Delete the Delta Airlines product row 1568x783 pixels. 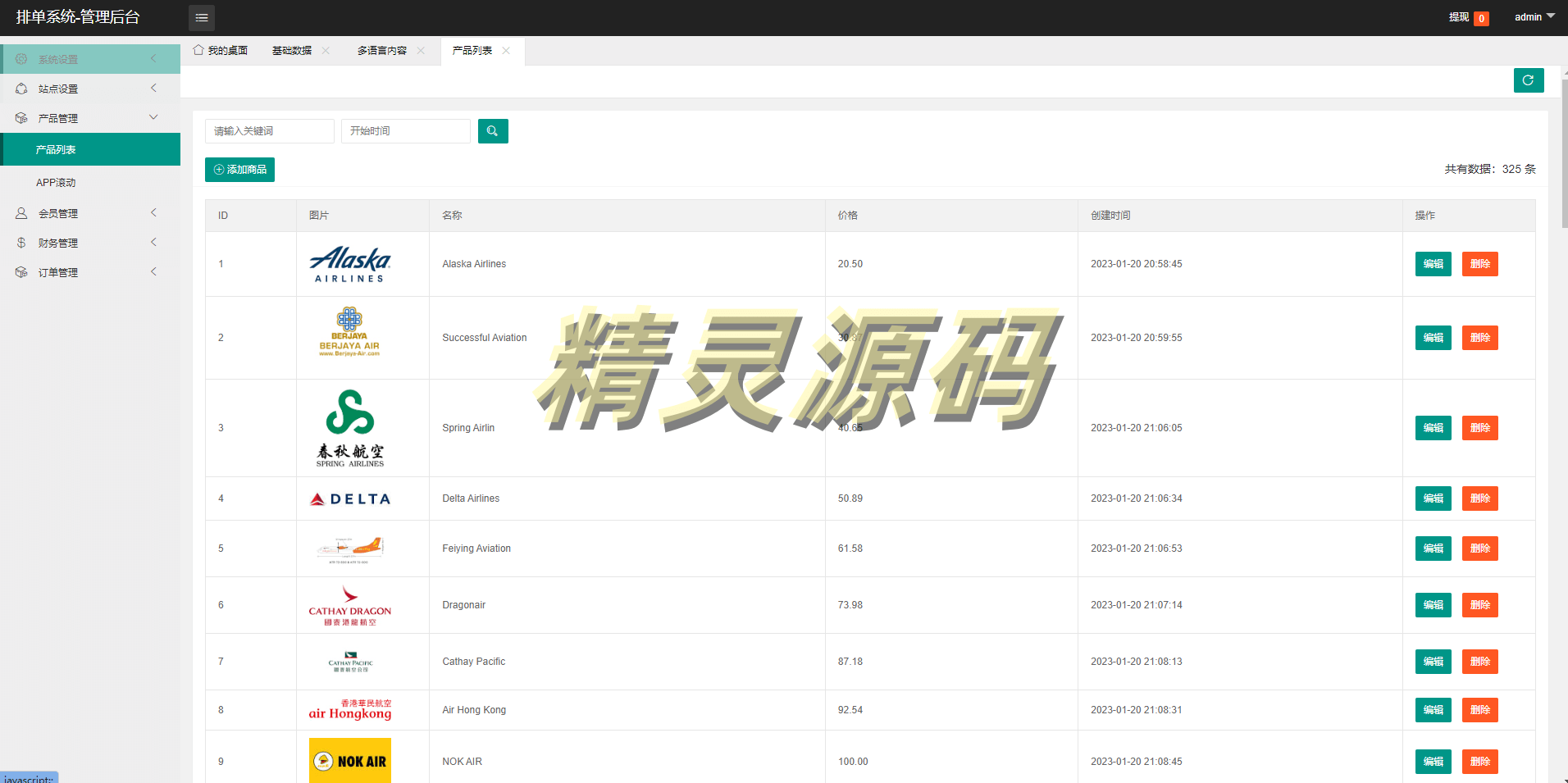pyautogui.click(x=1479, y=498)
